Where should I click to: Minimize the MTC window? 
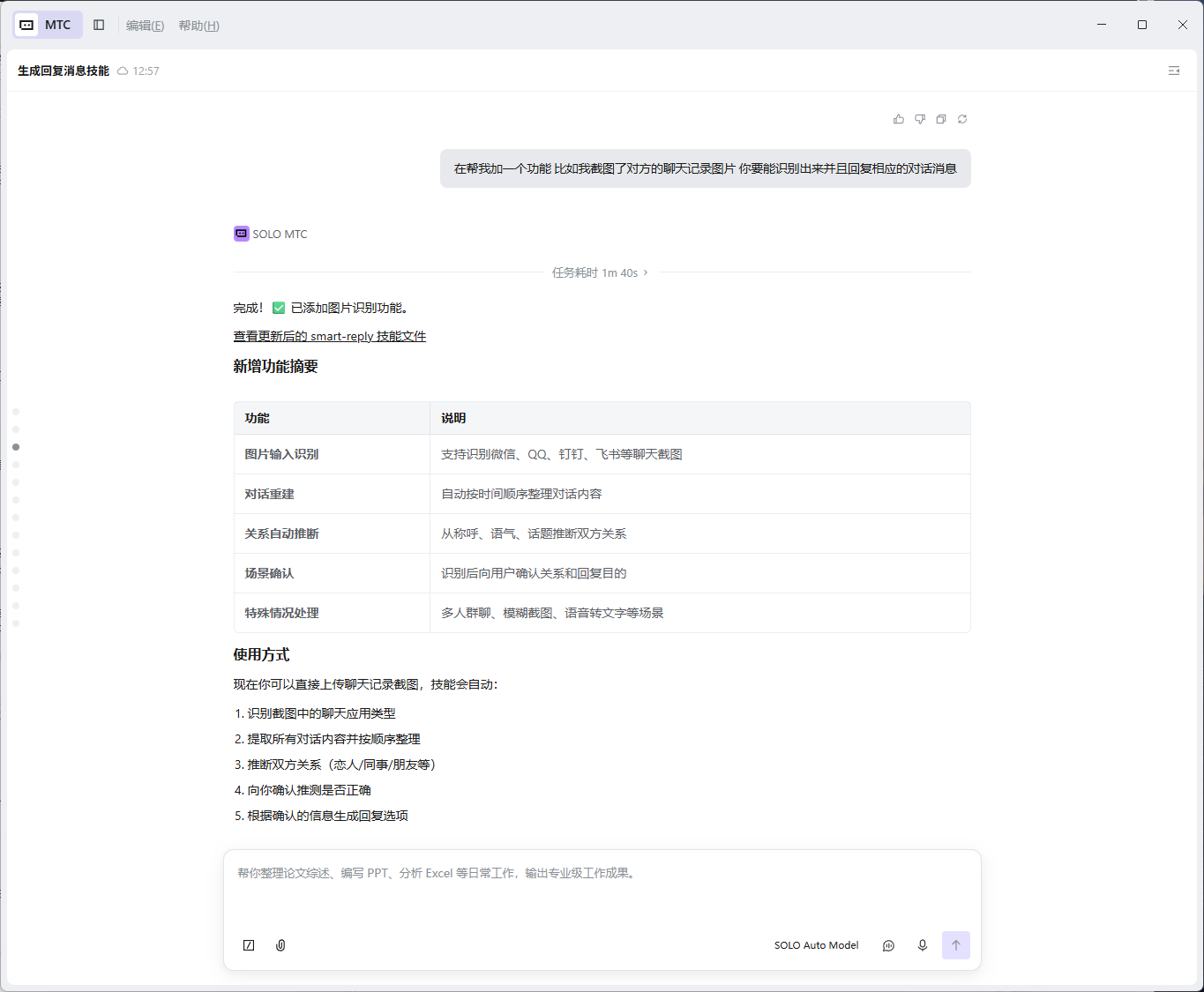tap(1102, 25)
